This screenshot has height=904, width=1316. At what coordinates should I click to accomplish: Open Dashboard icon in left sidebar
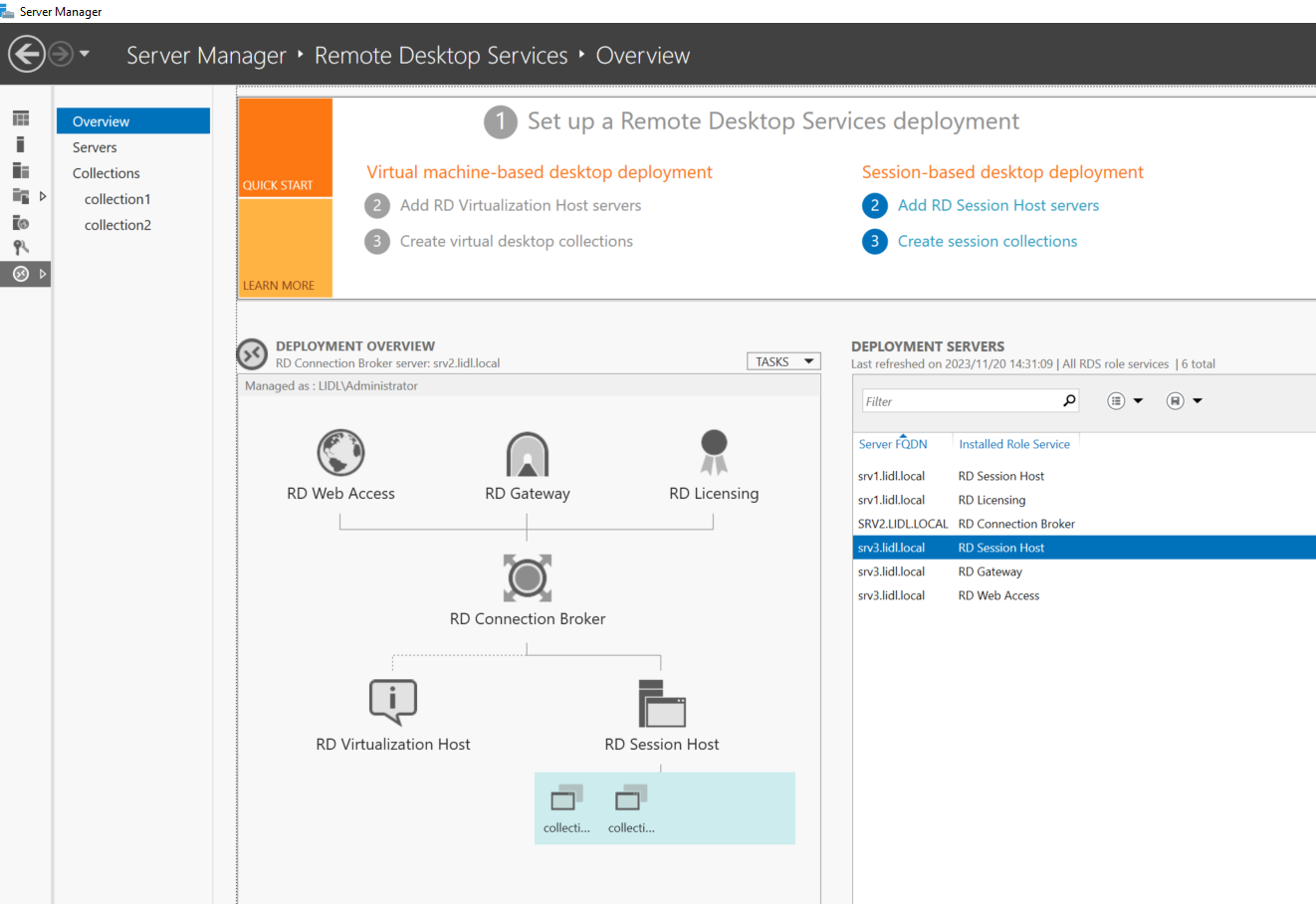[21, 118]
